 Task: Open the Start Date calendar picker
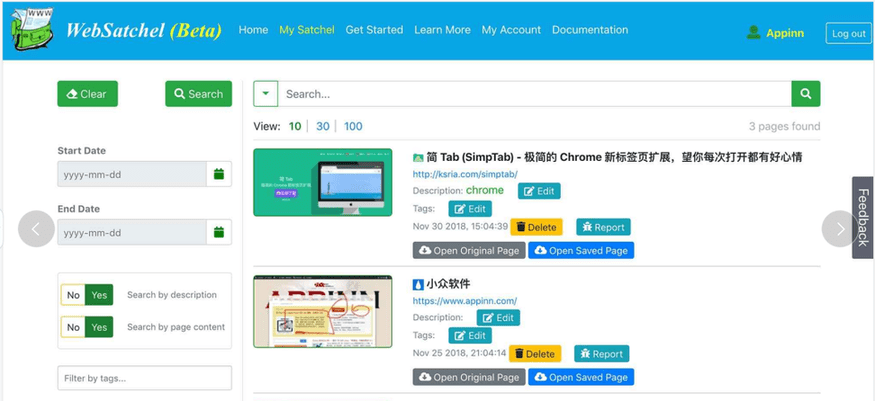pyautogui.click(x=219, y=175)
